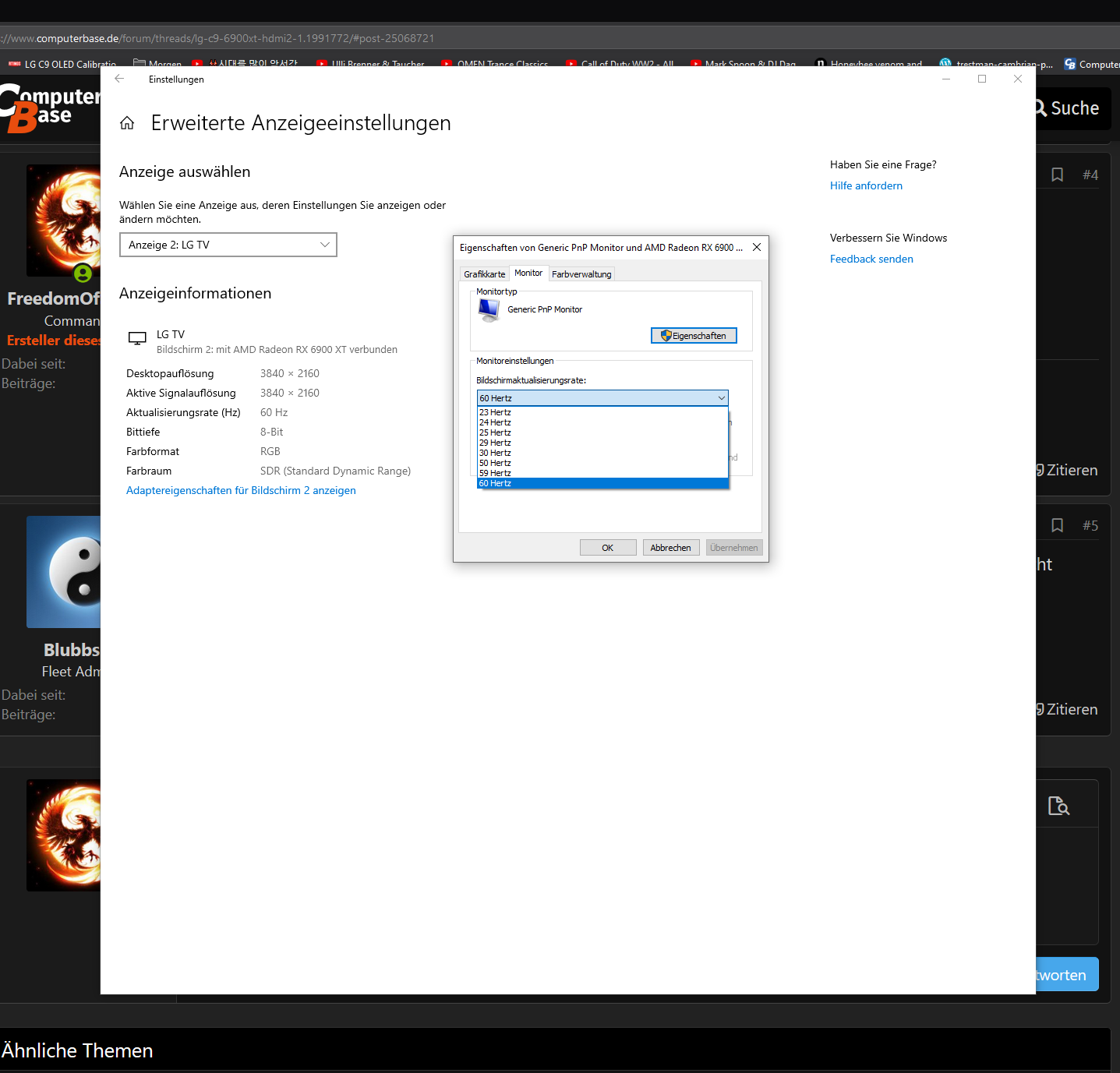Click the ComputerBase logo
Image resolution: width=1120 pixels, height=1073 pixels.
pos(50,109)
